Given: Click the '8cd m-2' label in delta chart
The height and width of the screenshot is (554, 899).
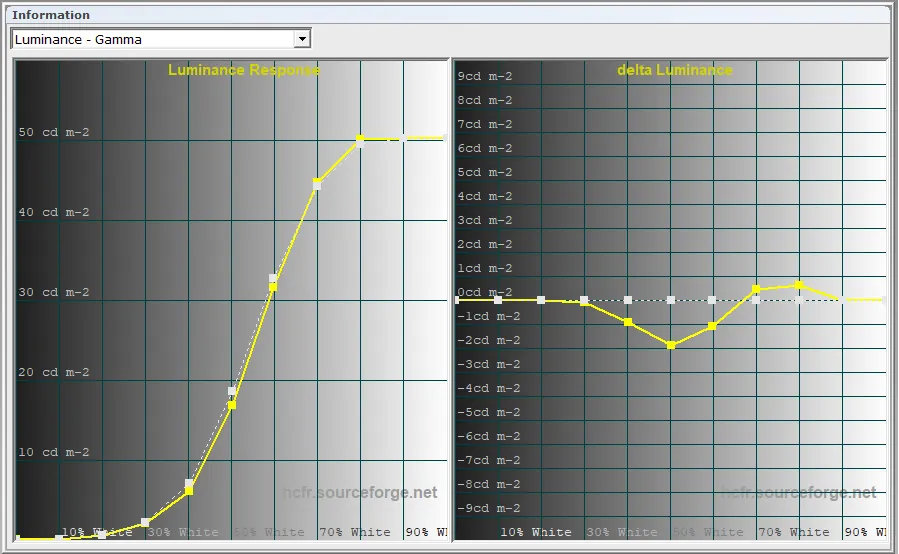Looking at the screenshot, I should point(484,100).
